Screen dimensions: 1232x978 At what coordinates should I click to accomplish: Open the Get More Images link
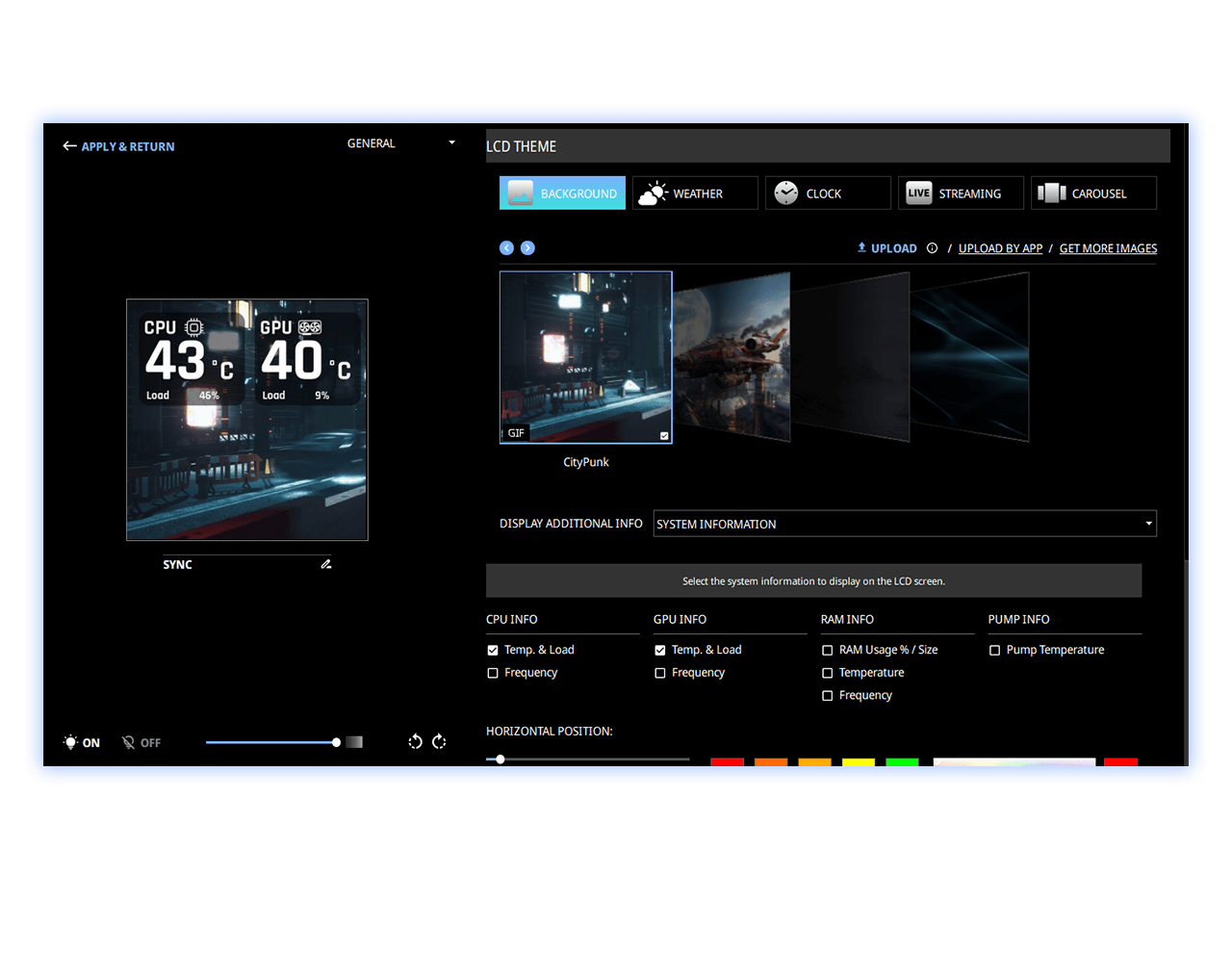point(1108,248)
